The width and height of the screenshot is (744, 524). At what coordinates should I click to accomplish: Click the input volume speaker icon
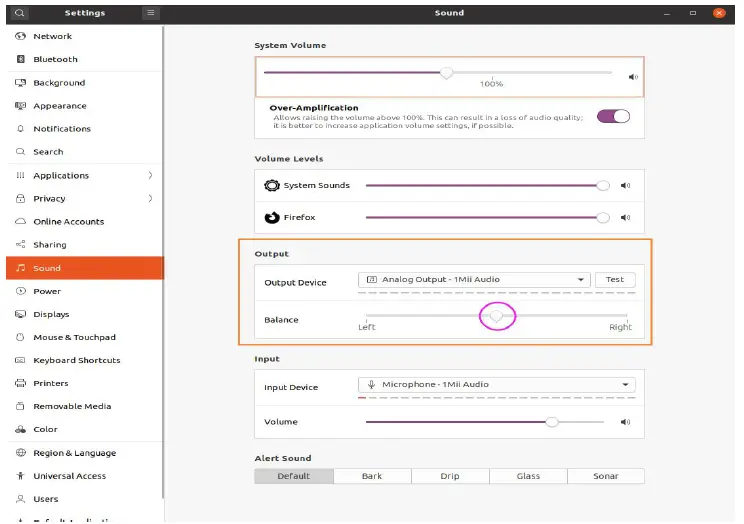point(626,422)
